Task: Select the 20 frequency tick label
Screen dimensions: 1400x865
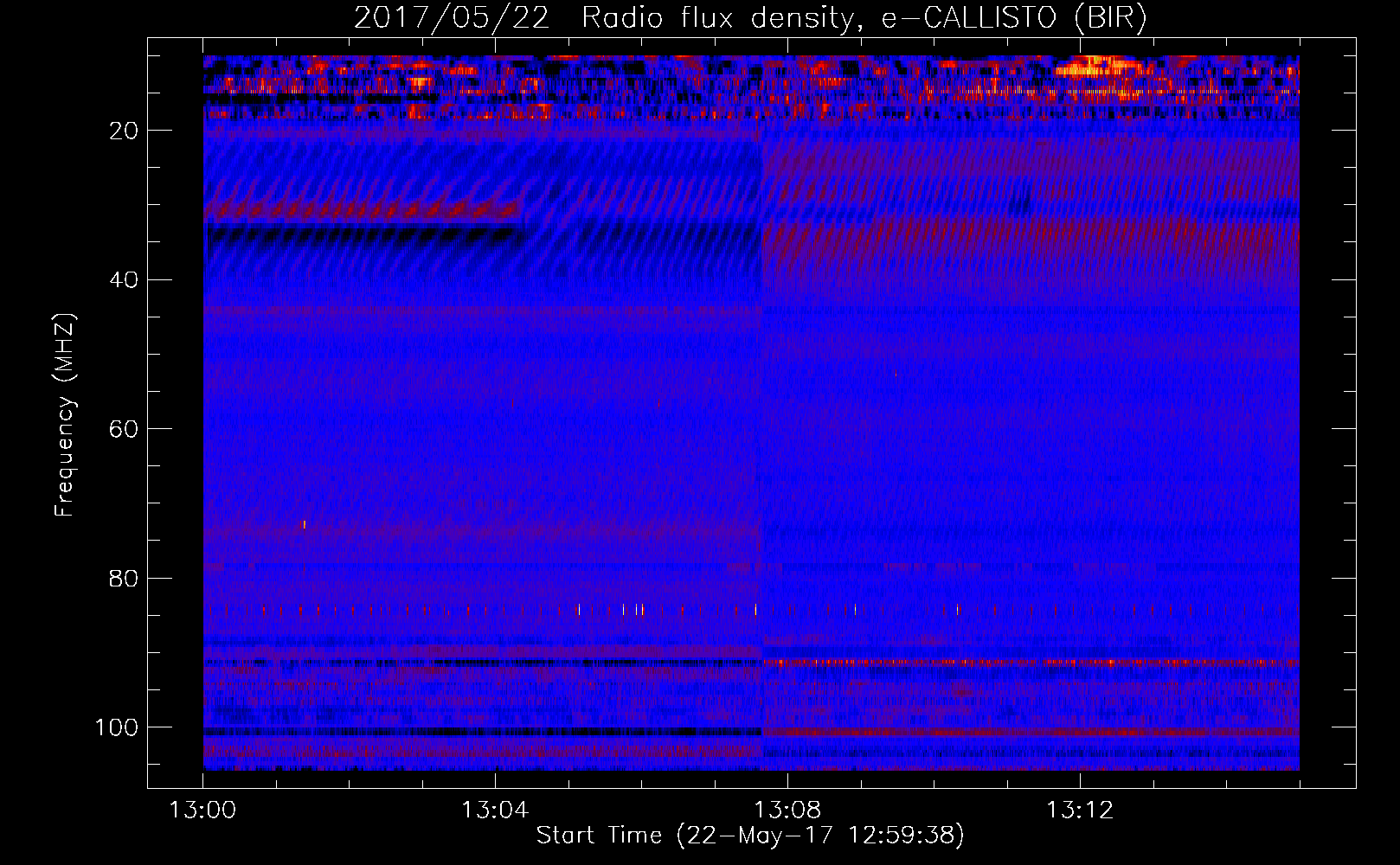Action: point(124,131)
